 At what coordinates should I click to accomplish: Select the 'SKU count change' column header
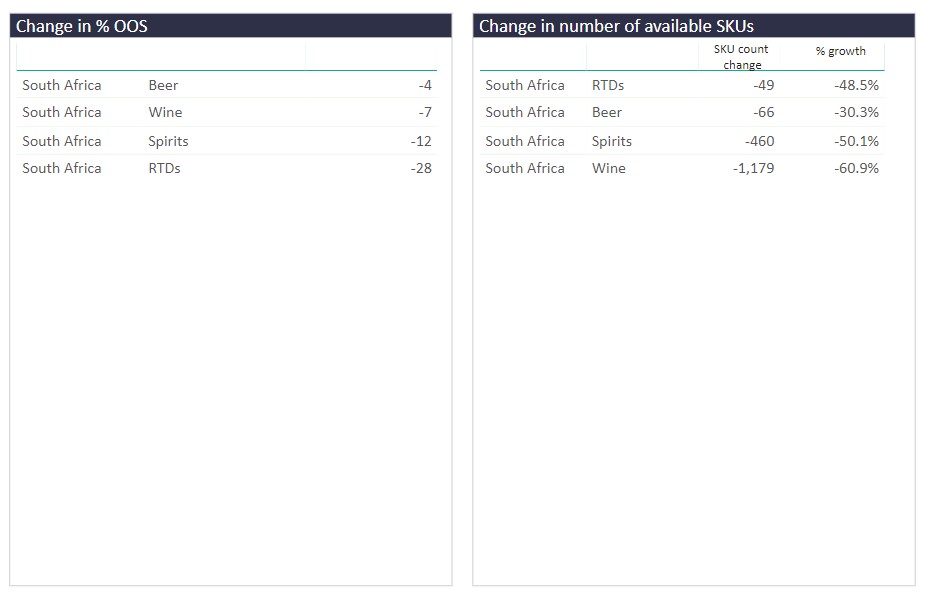tap(741, 57)
